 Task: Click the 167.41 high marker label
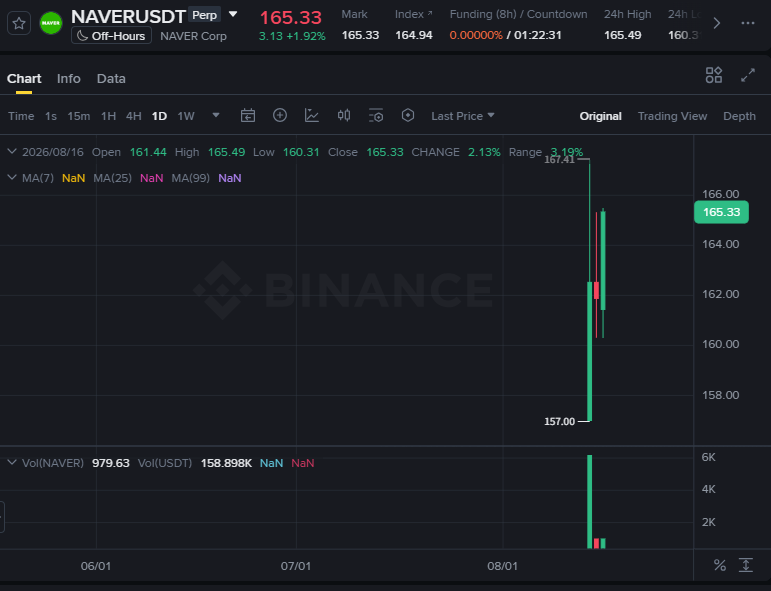pyautogui.click(x=560, y=160)
